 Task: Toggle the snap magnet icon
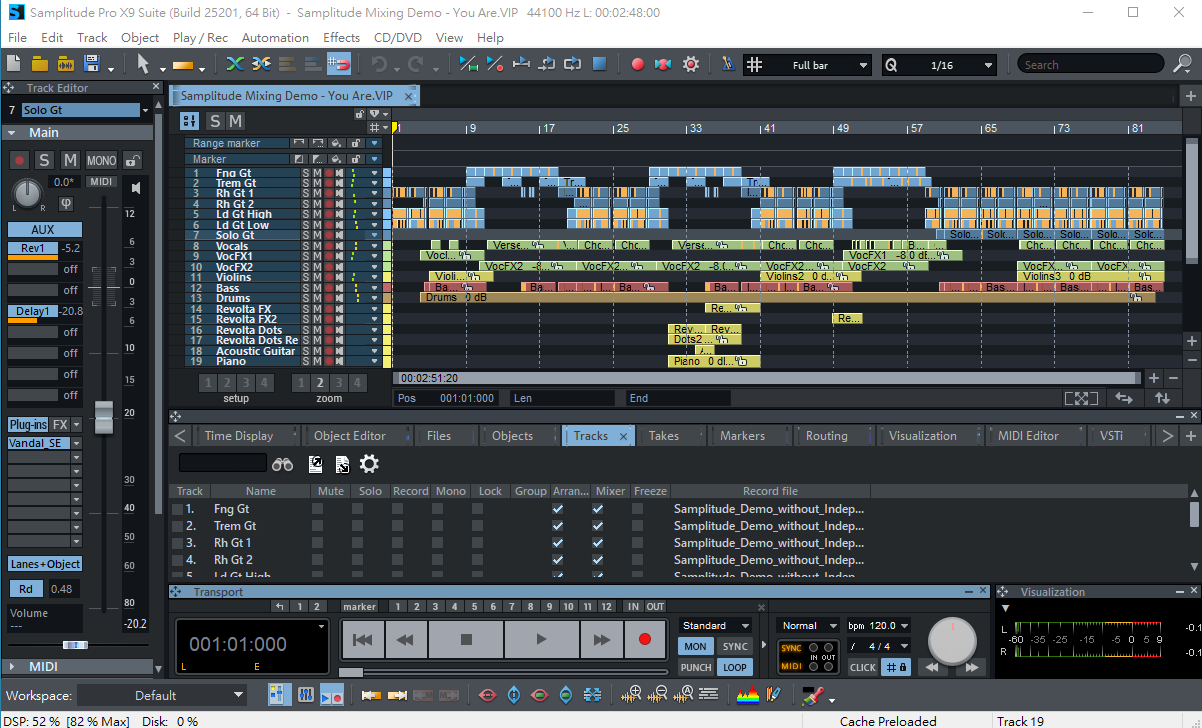[340, 64]
